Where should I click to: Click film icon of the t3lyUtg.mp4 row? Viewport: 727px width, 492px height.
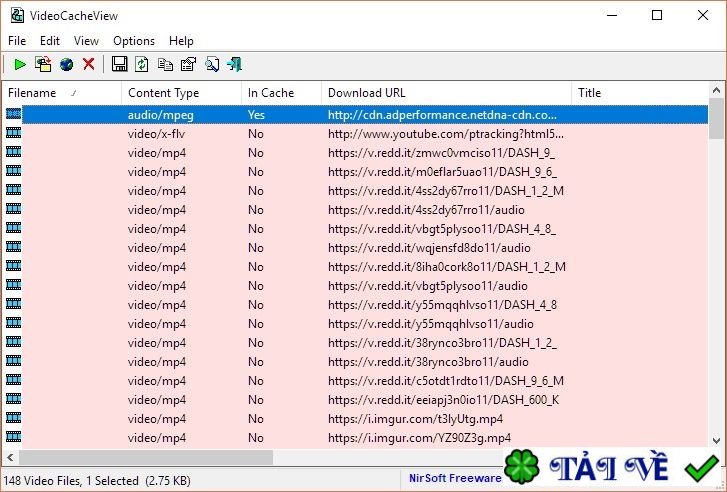point(13,418)
